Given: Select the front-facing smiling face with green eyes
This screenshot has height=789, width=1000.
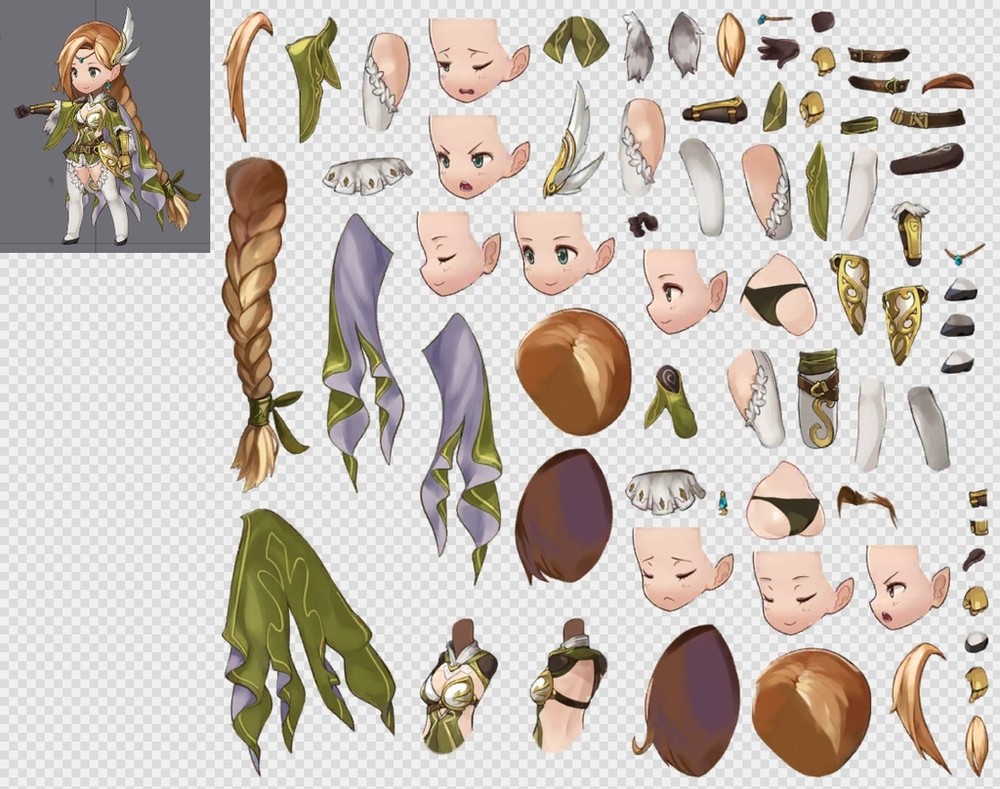Looking at the screenshot, I should [x=562, y=252].
